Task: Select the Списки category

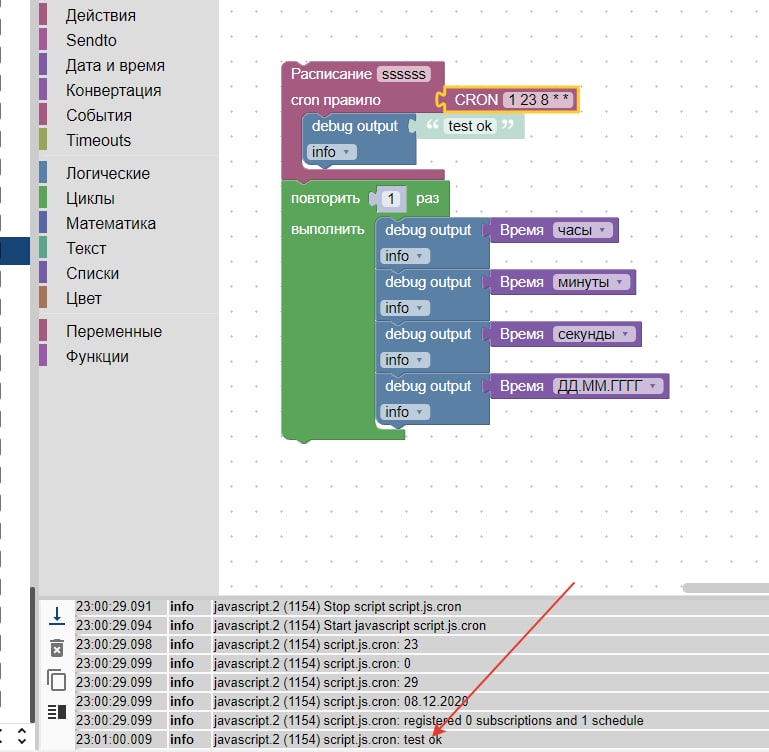Action: [x=92, y=273]
